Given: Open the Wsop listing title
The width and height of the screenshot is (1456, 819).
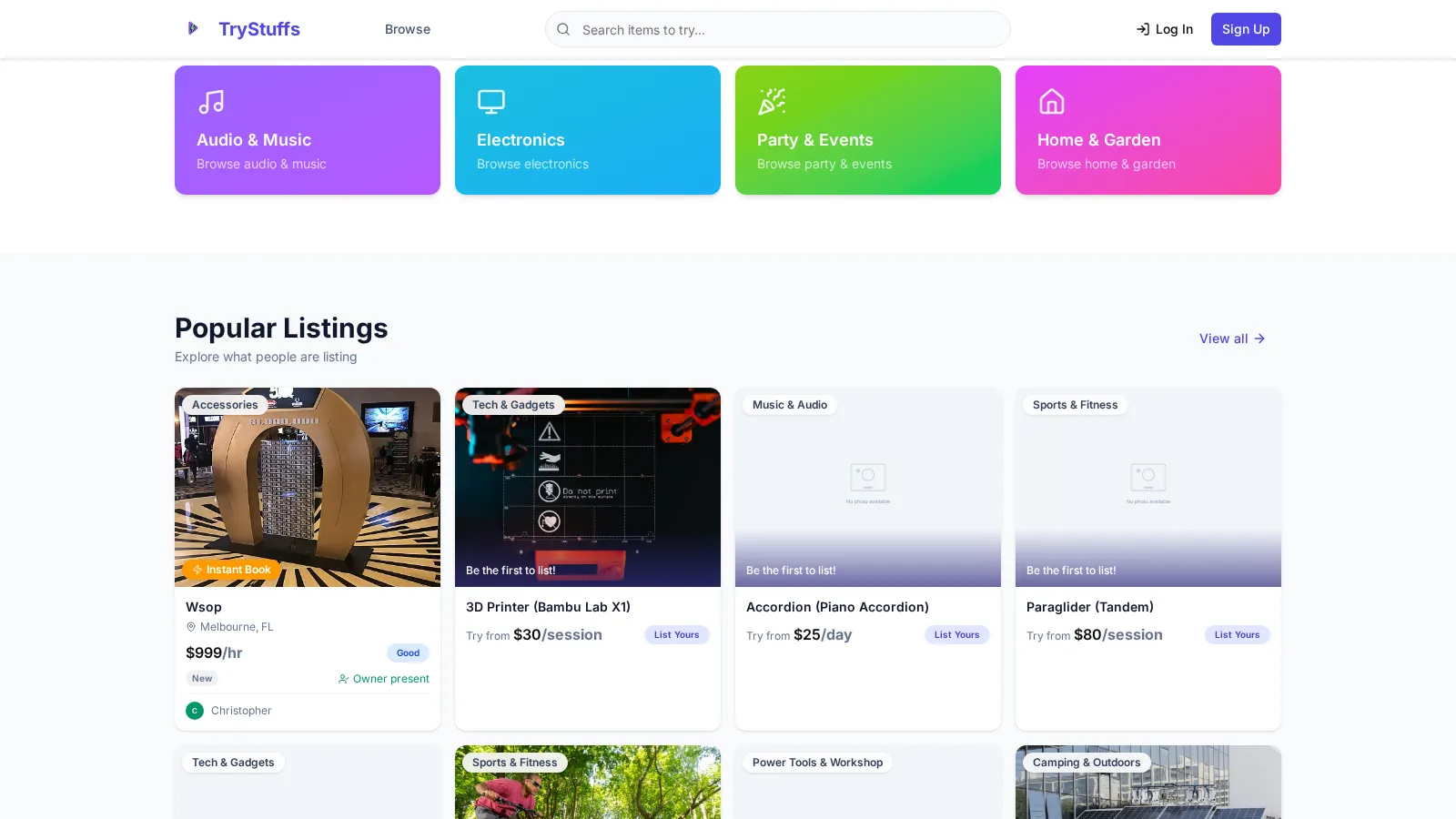Looking at the screenshot, I should (x=204, y=607).
